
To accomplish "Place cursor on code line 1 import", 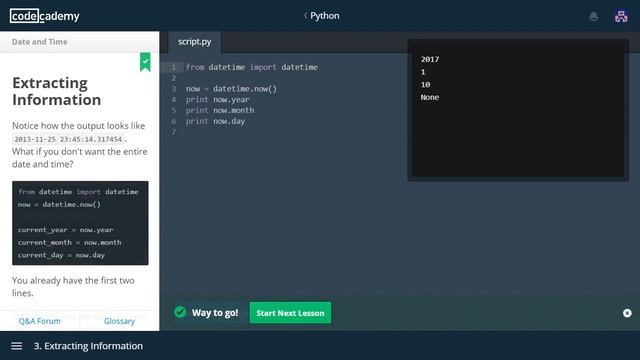I will tap(251, 67).
